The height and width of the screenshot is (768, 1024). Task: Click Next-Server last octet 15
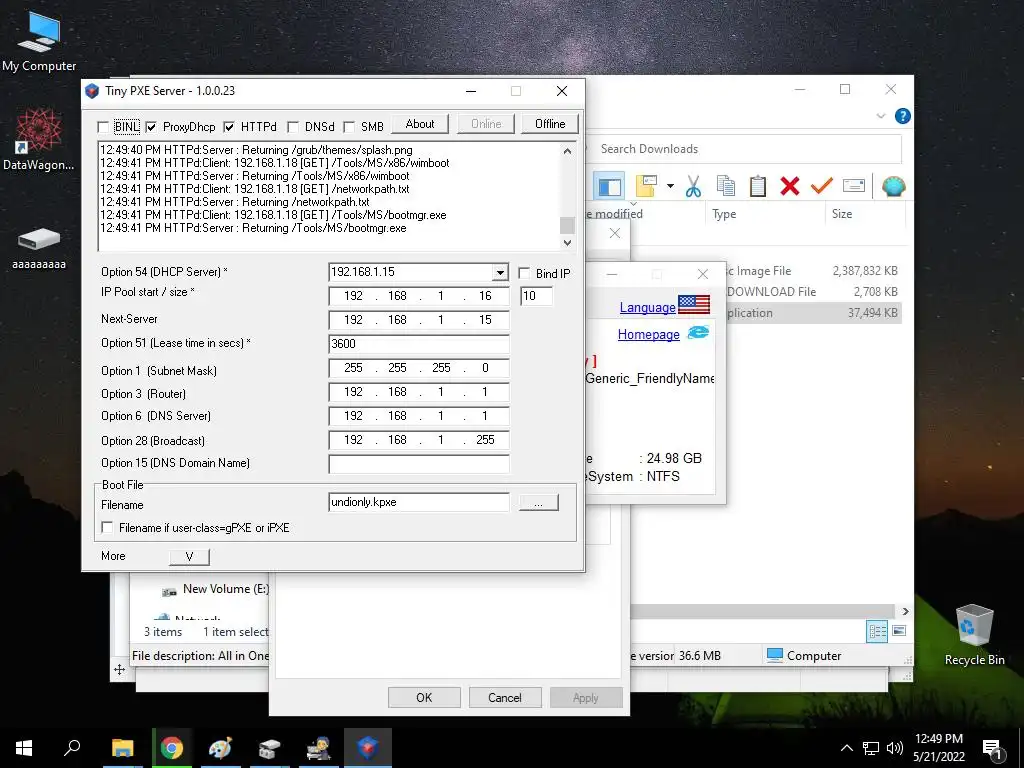(485, 320)
